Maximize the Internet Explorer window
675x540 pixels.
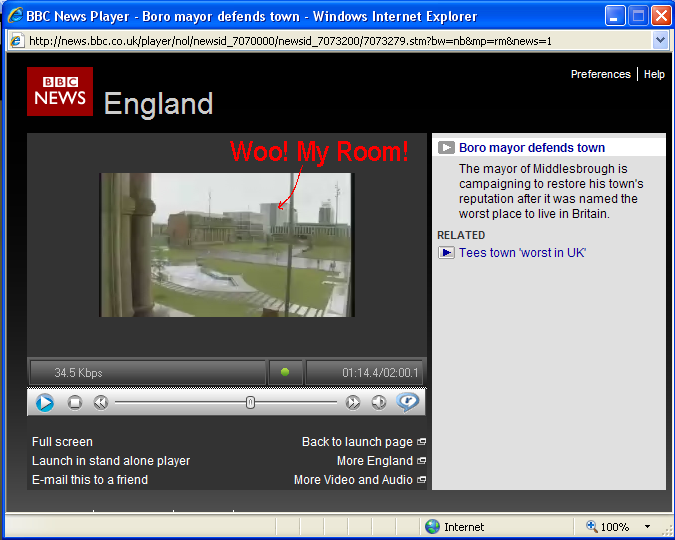(638, 16)
